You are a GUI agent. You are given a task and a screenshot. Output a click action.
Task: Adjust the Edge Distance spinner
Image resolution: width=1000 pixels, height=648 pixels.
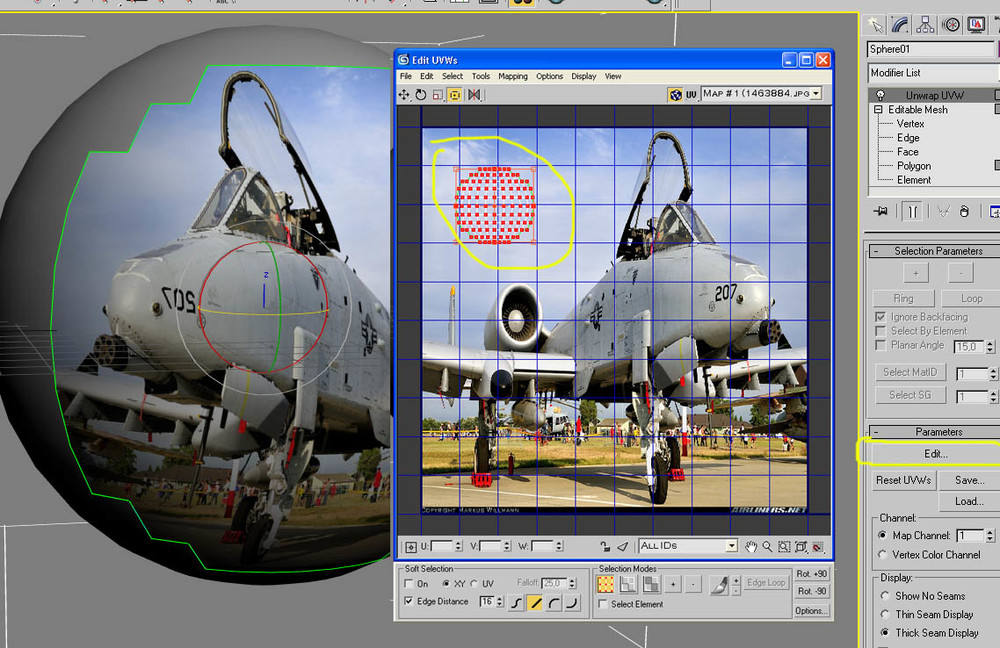point(499,601)
